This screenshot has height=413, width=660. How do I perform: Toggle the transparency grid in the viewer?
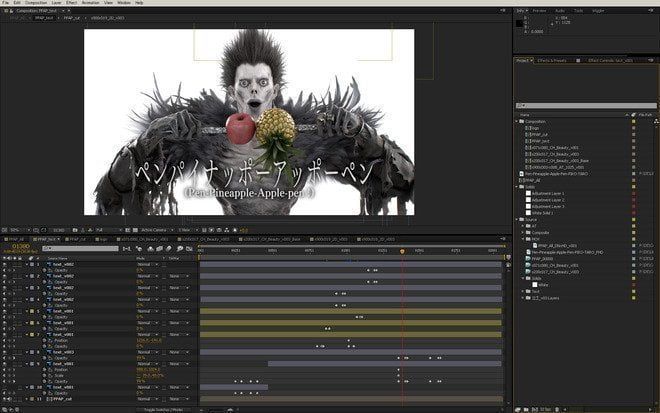pos(135,230)
